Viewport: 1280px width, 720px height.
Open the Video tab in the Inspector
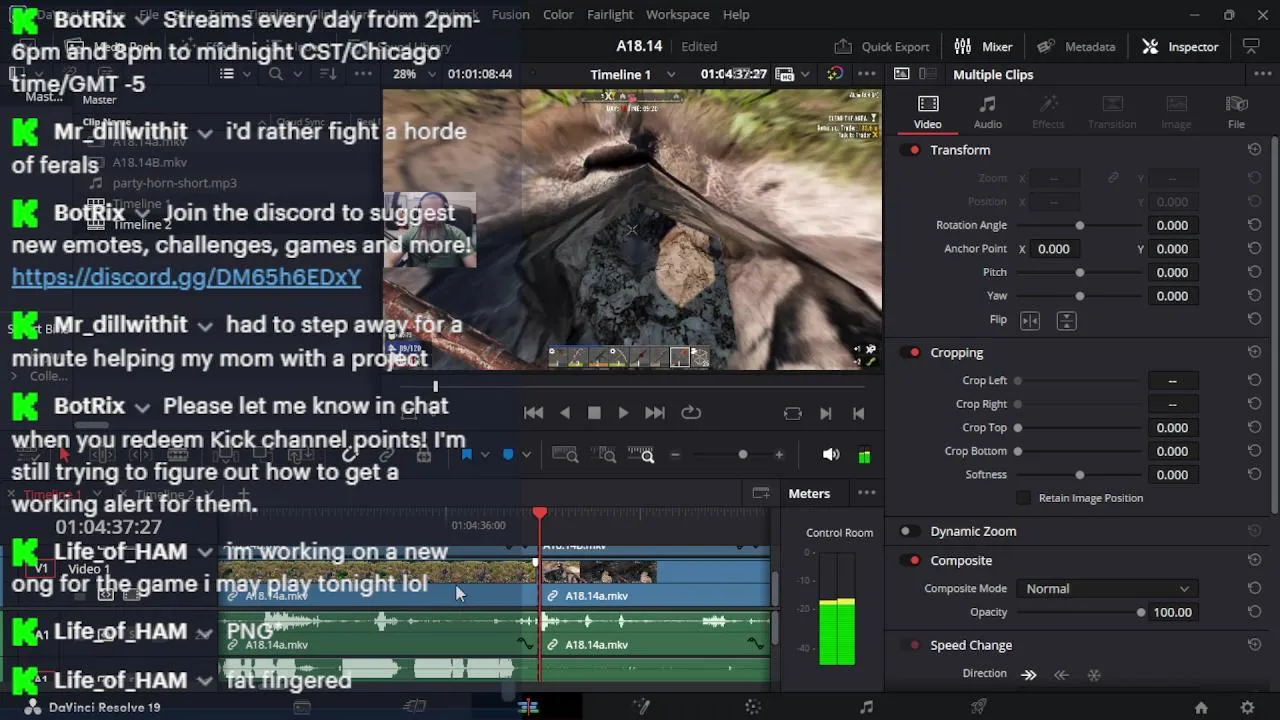(927, 112)
